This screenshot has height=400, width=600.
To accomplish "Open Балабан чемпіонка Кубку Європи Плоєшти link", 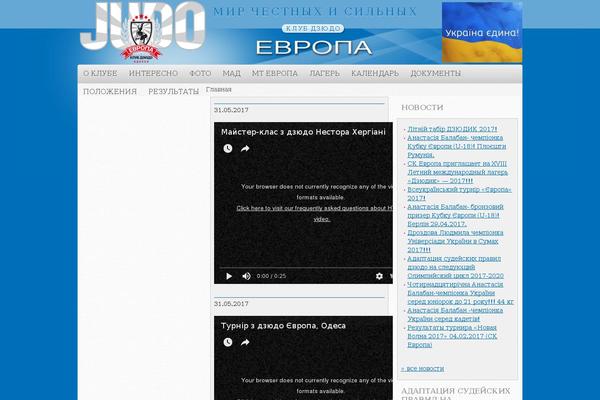I will (x=457, y=146).
